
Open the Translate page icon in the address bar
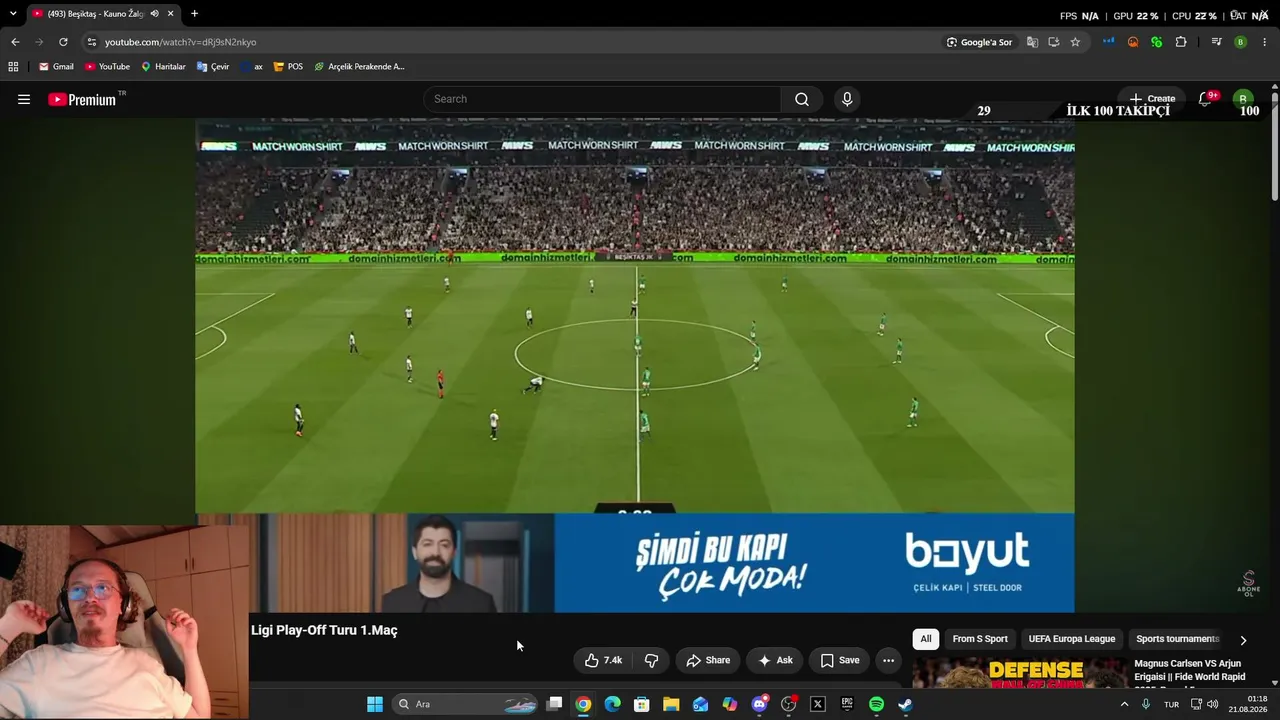click(x=1032, y=42)
